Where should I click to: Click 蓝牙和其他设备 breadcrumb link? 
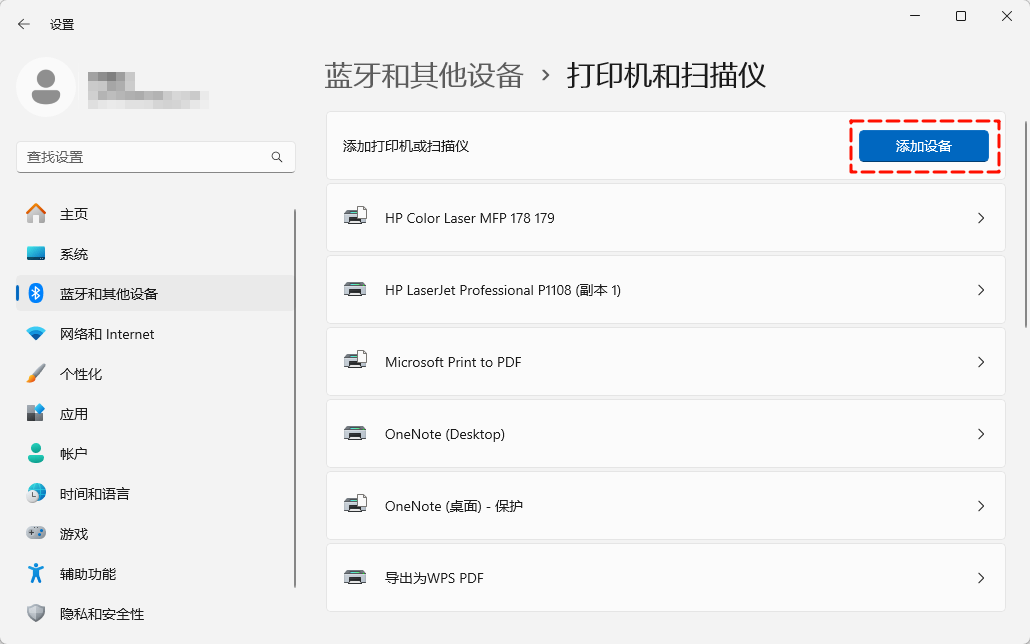click(x=424, y=76)
